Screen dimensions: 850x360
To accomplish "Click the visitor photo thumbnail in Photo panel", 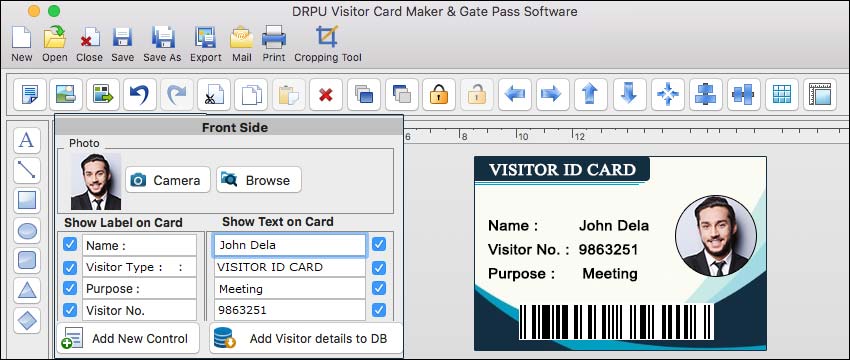I will (x=96, y=182).
